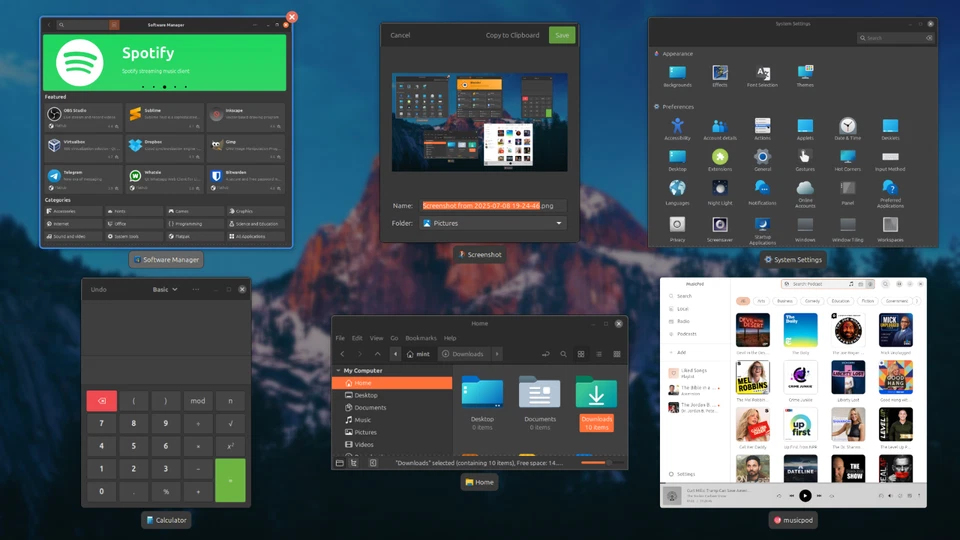This screenshot has height=540, width=960.
Task: Click the play button in musicpod
Action: point(805,496)
